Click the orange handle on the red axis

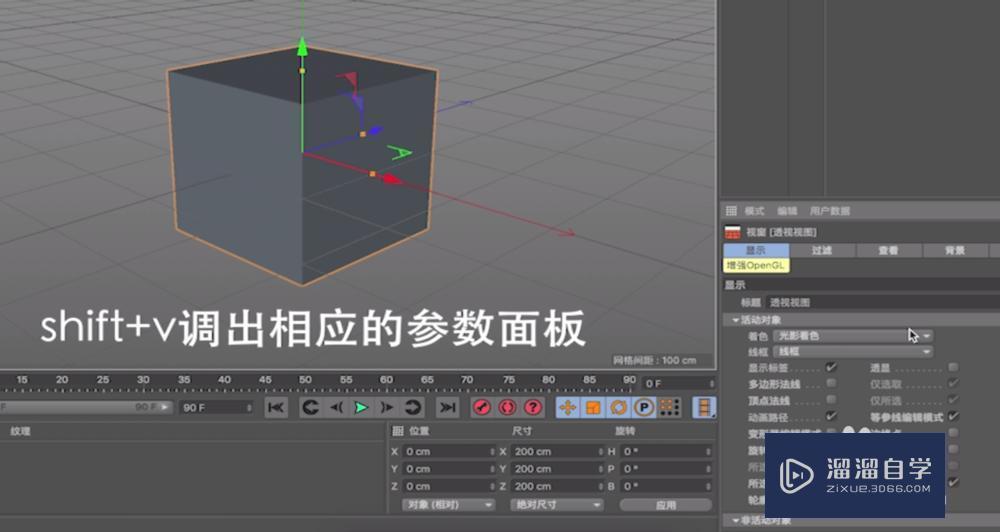click(372, 174)
